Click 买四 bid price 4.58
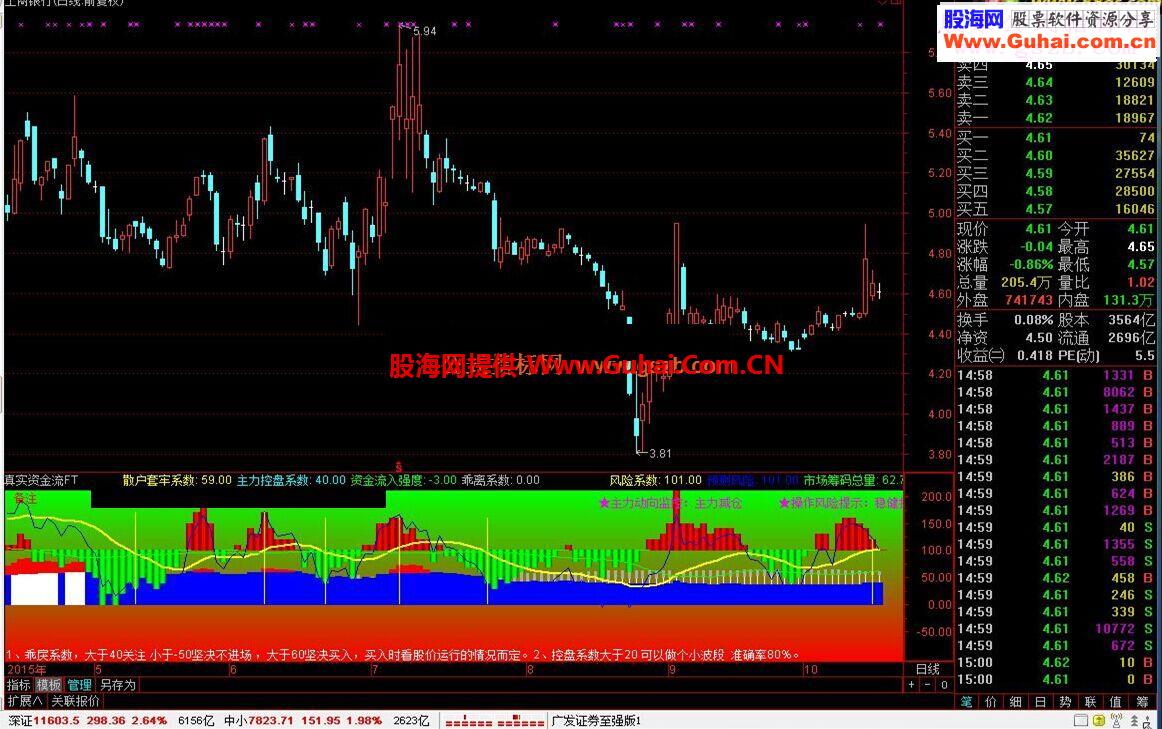The image size is (1162, 729). [x=1039, y=191]
